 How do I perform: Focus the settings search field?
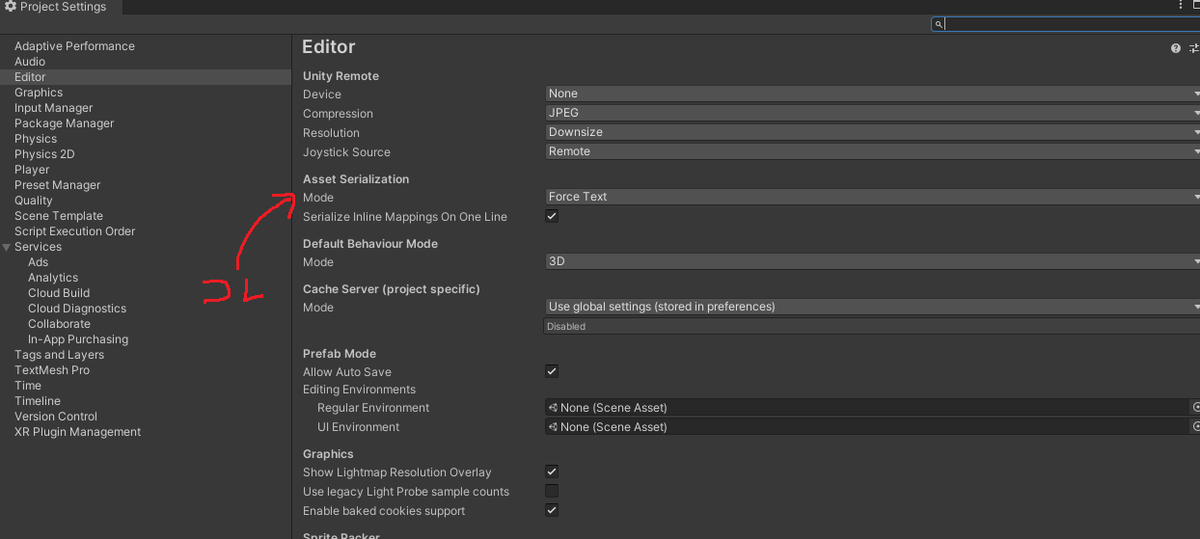coord(1070,24)
